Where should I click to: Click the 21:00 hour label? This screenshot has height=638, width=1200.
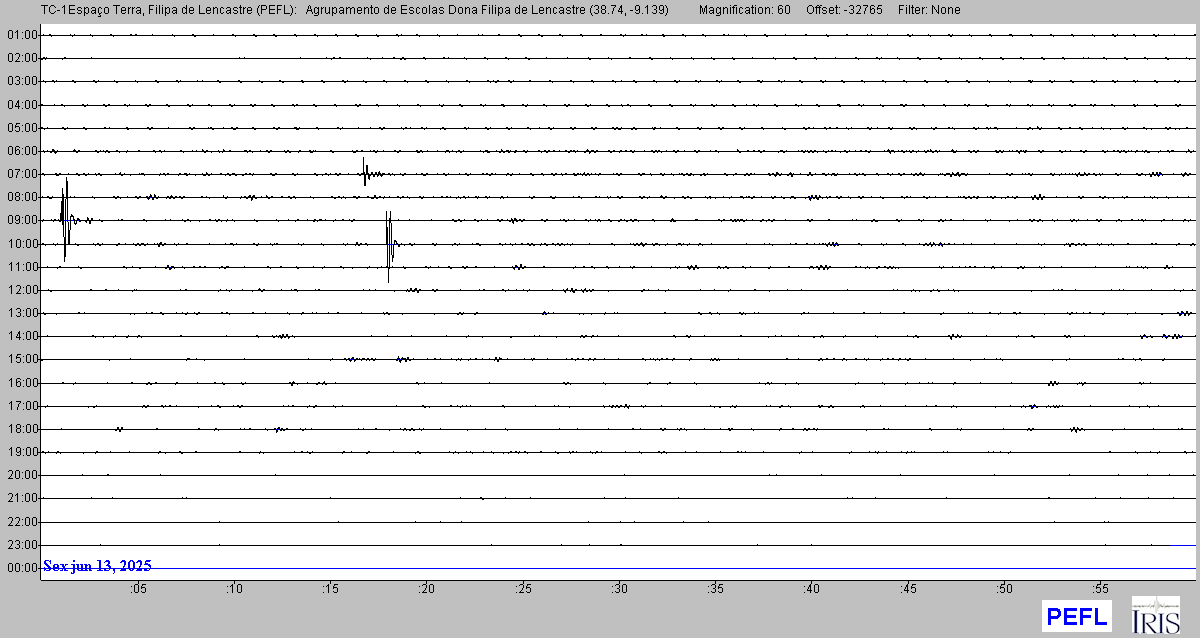coord(22,498)
